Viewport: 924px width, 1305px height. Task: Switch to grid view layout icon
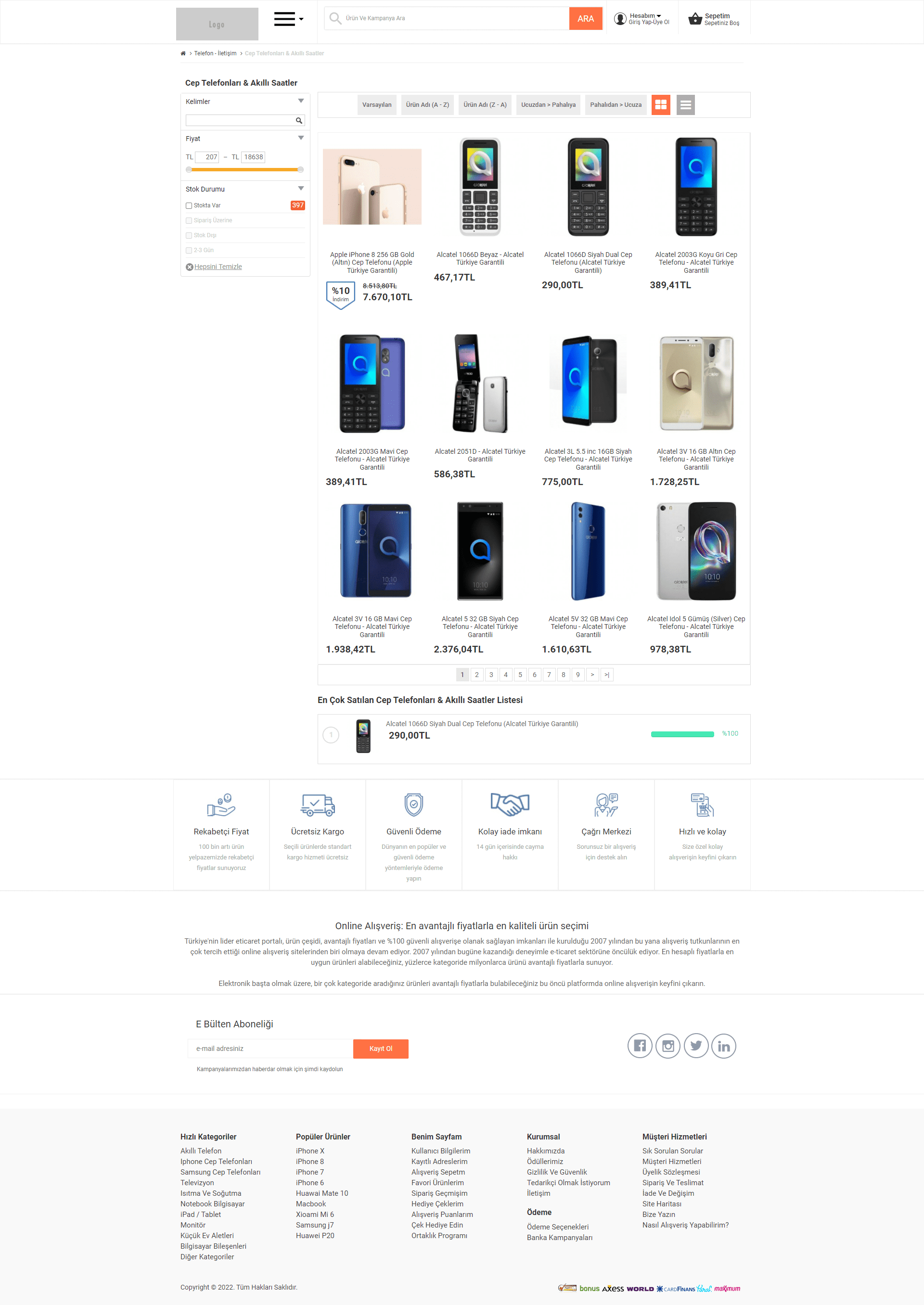point(661,105)
